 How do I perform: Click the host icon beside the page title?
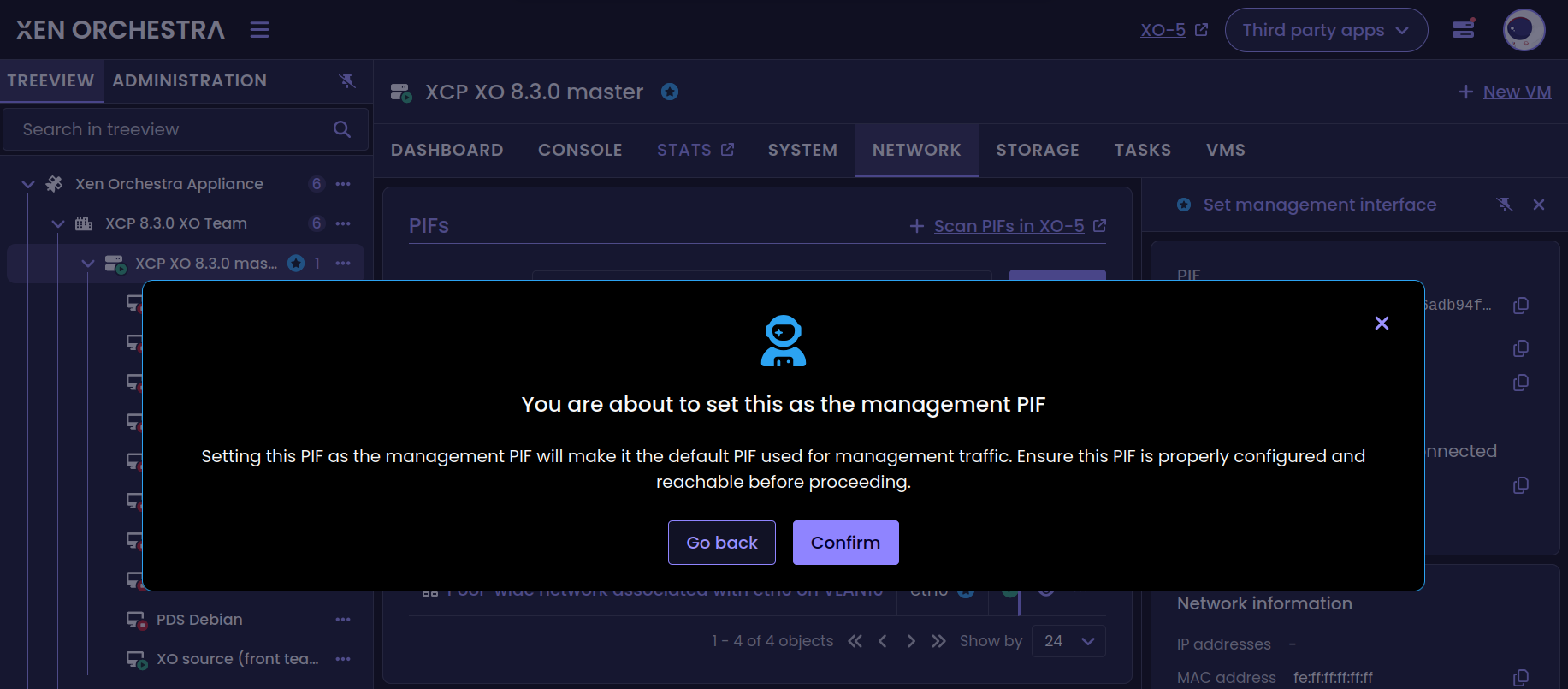pyautogui.click(x=401, y=92)
